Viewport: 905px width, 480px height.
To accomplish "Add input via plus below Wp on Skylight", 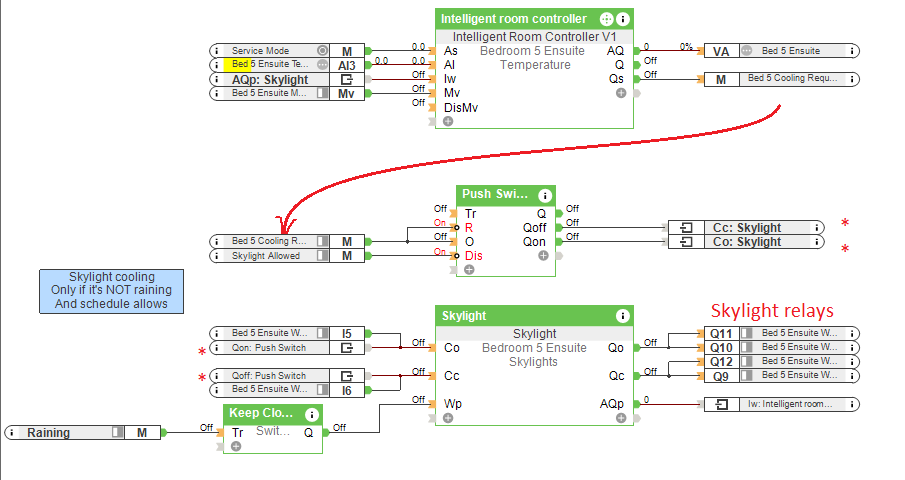I will (x=448, y=418).
